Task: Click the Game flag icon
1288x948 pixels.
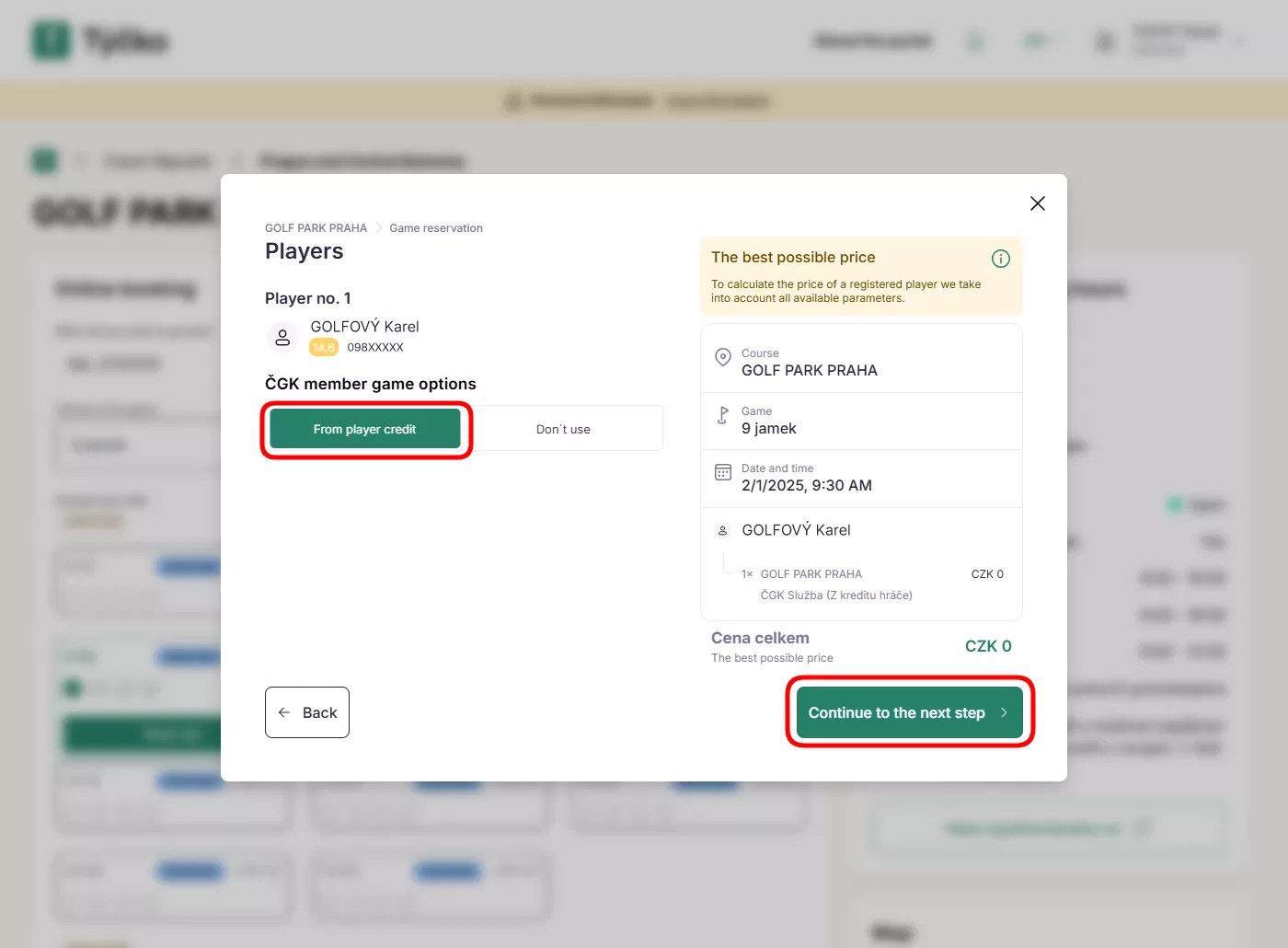Action: pos(723,415)
